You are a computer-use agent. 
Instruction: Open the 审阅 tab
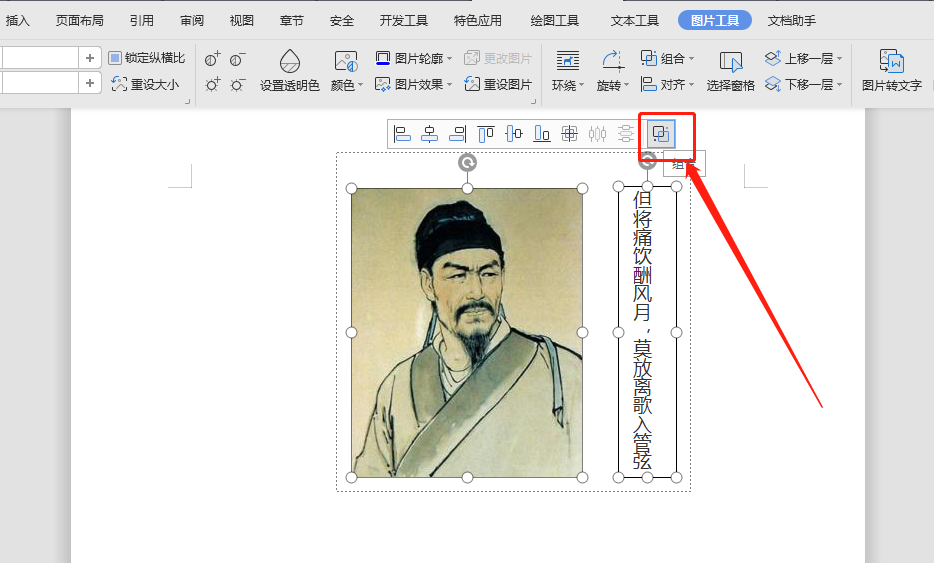pos(192,21)
